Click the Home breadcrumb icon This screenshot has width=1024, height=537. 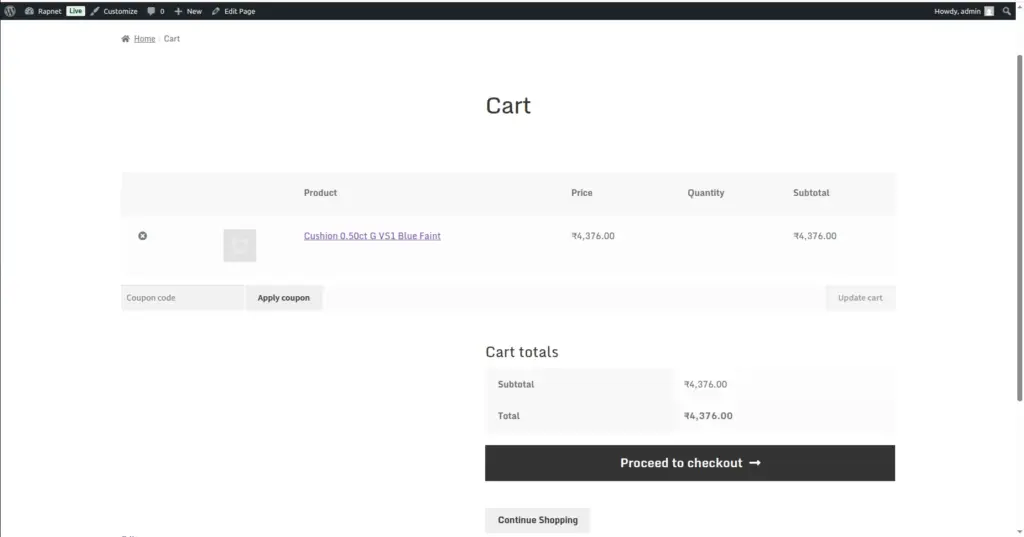click(x=125, y=39)
